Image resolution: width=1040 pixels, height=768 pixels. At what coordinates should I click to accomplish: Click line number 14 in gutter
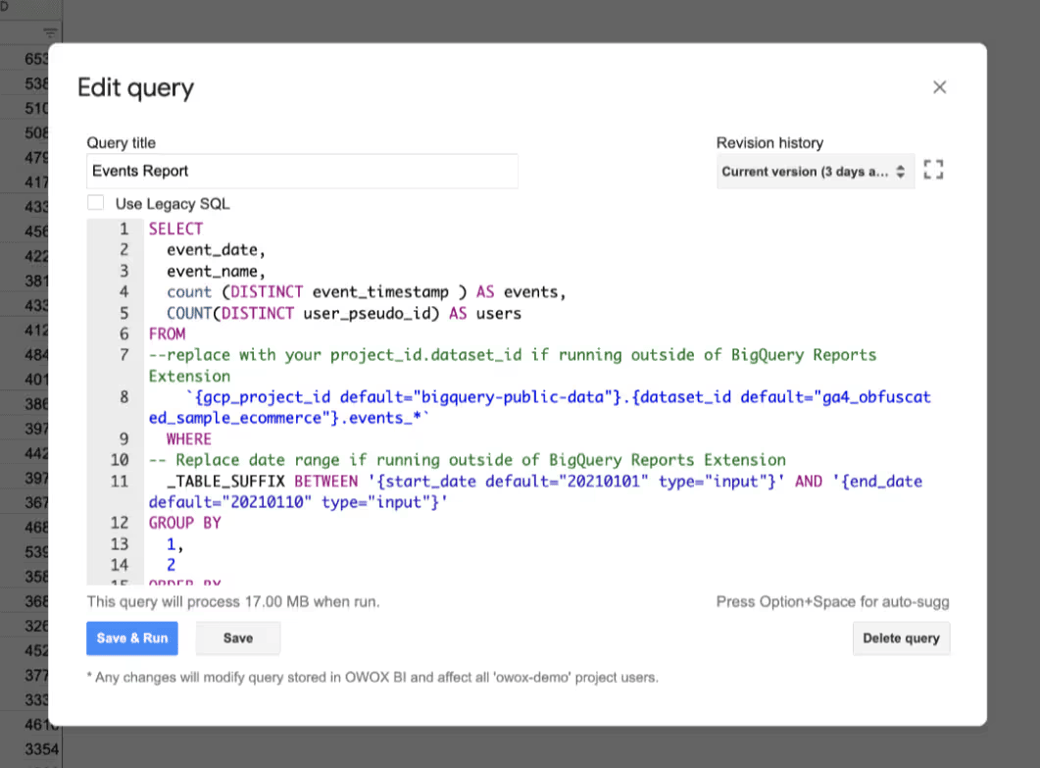pyautogui.click(x=119, y=564)
